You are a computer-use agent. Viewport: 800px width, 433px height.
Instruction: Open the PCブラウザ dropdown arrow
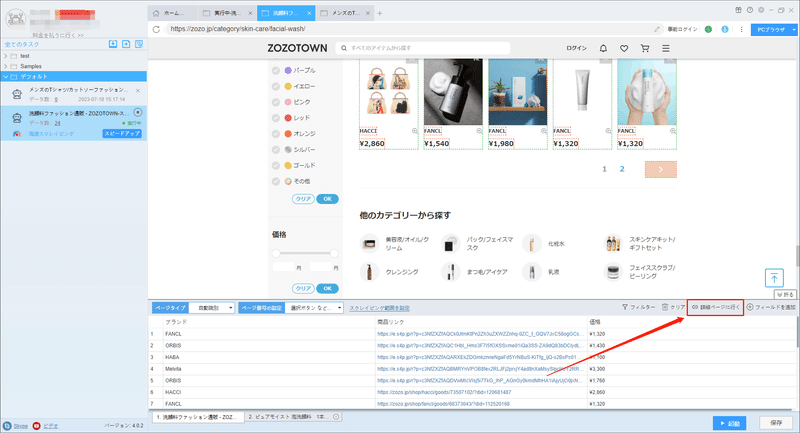[x=794, y=30]
